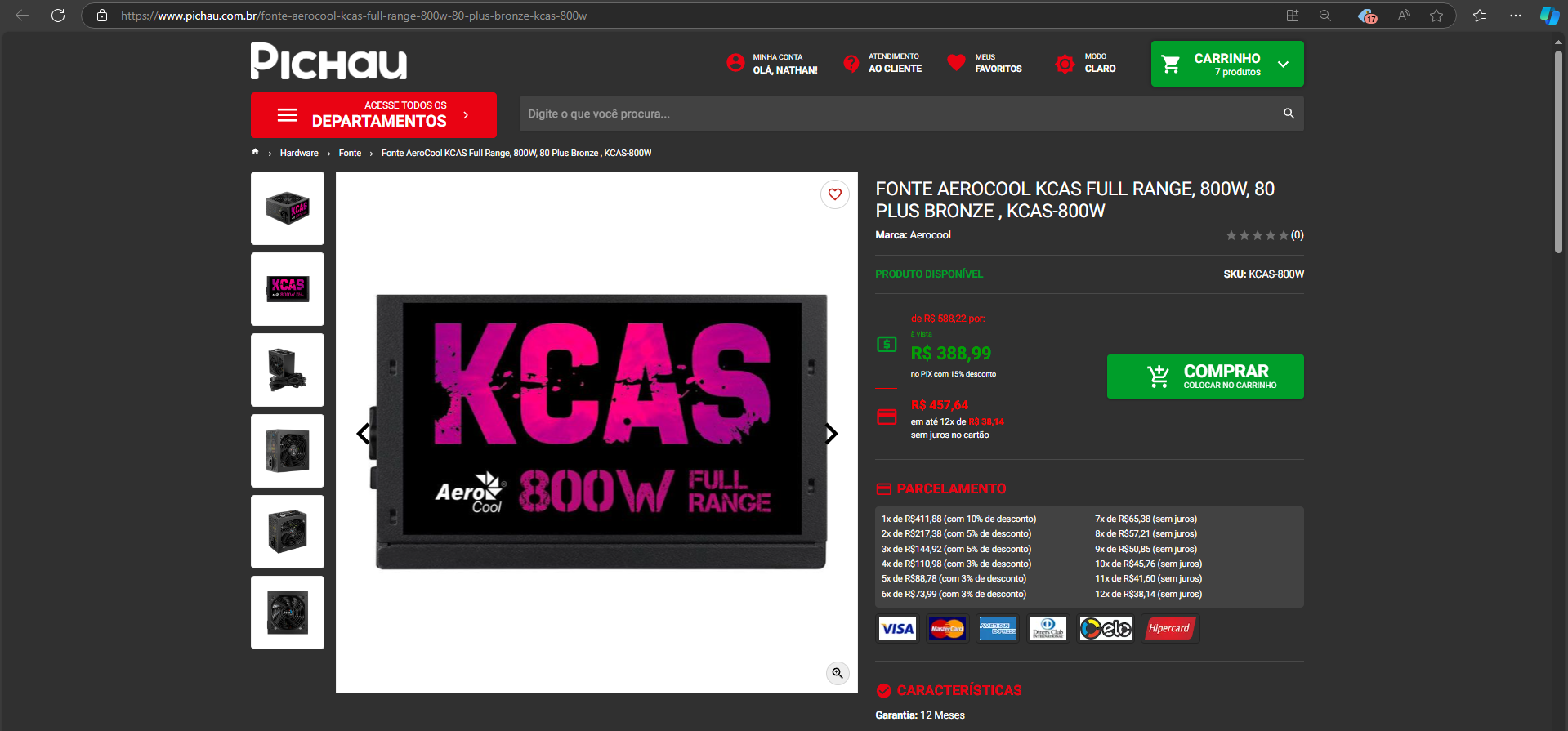Open the browser zoom magnifier icon

coord(1325,16)
